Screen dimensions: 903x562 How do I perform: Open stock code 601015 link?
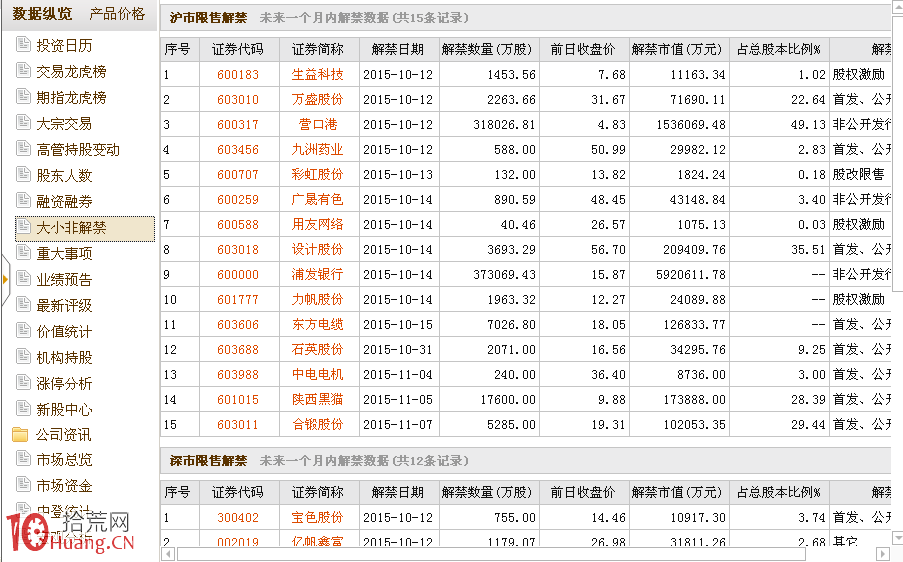coord(238,400)
